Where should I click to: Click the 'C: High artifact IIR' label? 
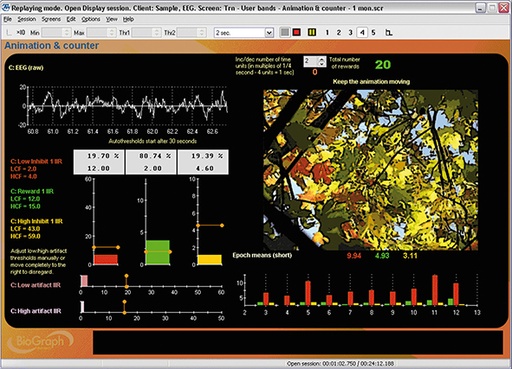pyautogui.click(x=36, y=311)
